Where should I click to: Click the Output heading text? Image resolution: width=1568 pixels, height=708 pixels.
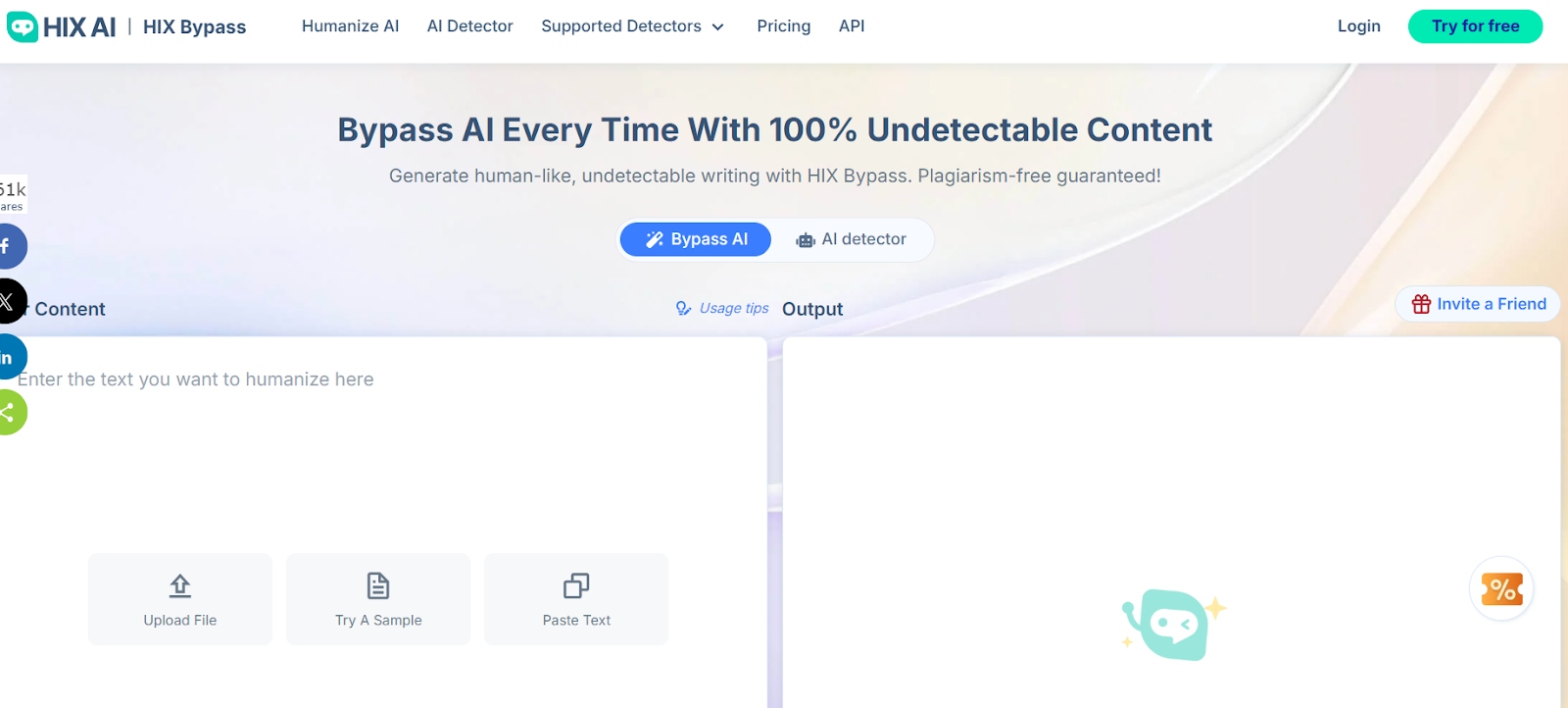tap(812, 309)
